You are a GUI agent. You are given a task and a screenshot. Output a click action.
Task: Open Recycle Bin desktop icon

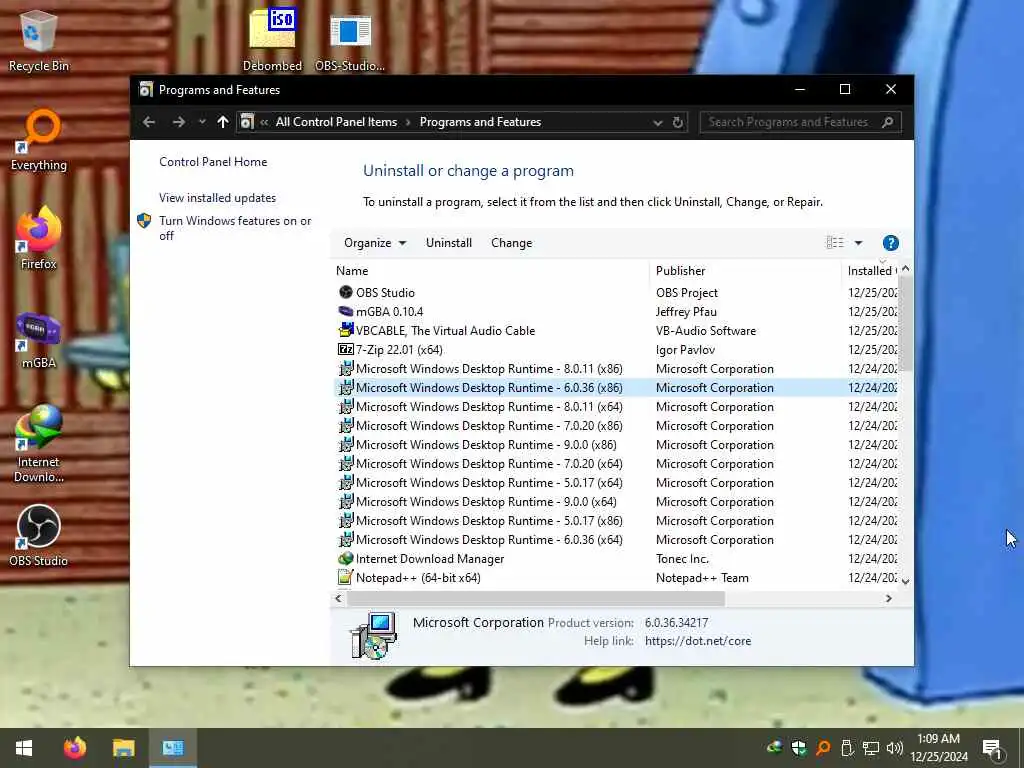pyautogui.click(x=39, y=40)
